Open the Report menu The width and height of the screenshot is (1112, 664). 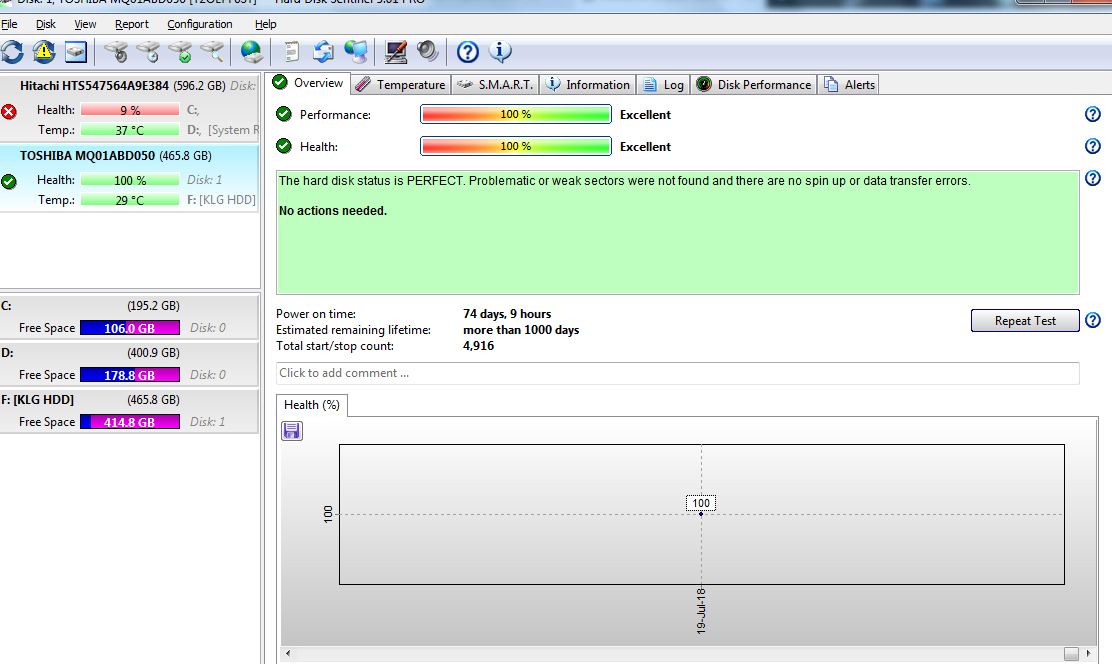coord(131,24)
